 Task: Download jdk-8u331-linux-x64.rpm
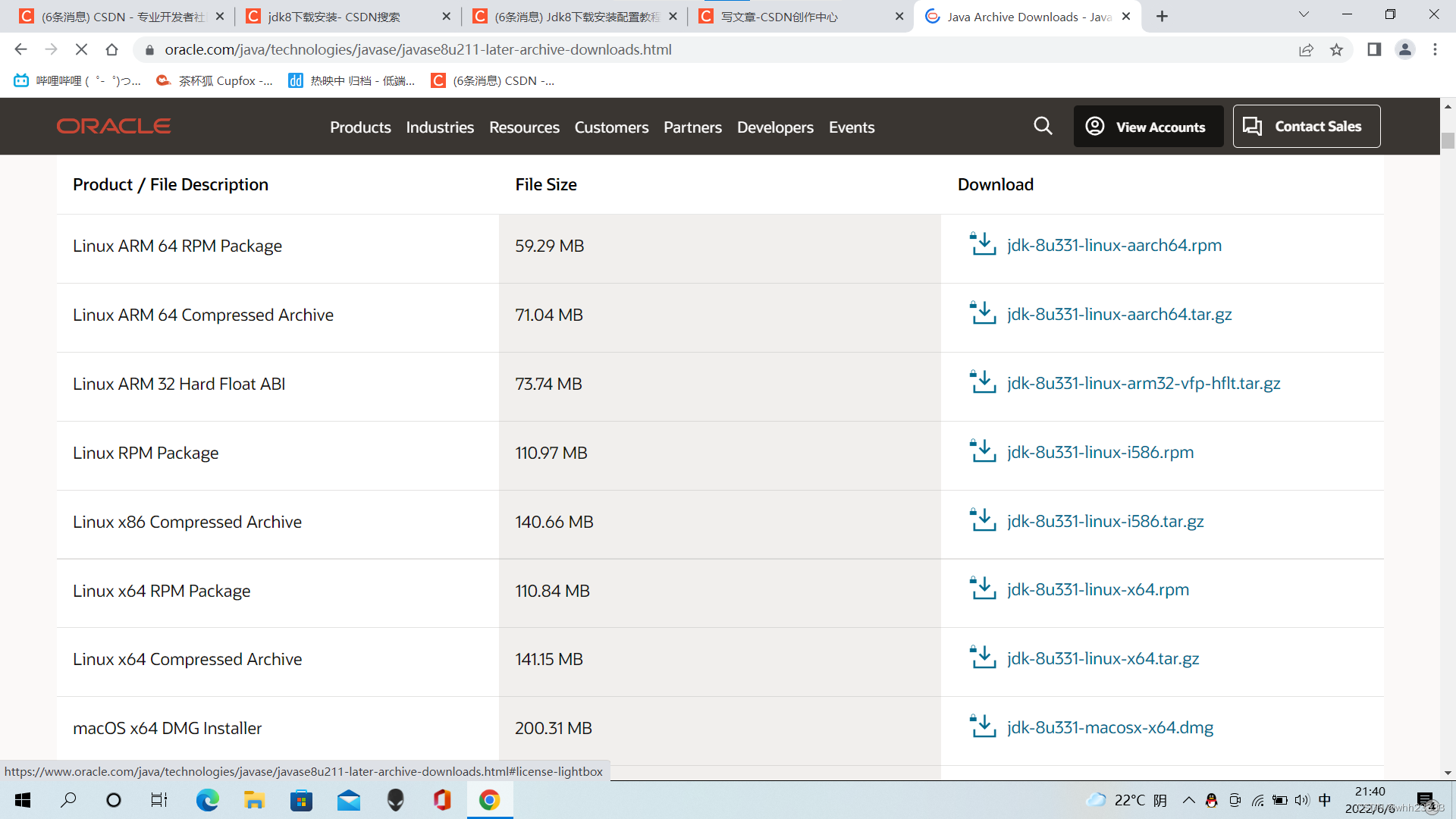click(1098, 589)
